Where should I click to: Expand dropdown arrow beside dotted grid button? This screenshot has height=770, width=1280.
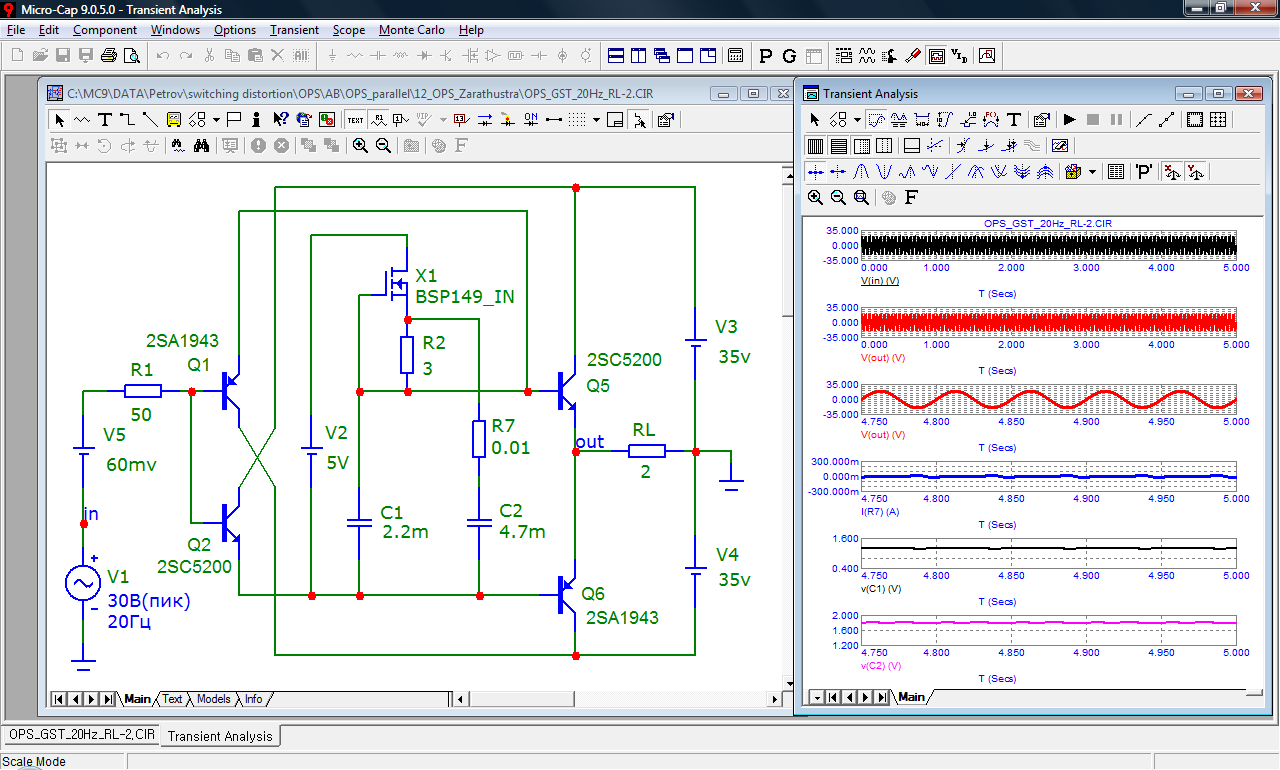click(595, 120)
